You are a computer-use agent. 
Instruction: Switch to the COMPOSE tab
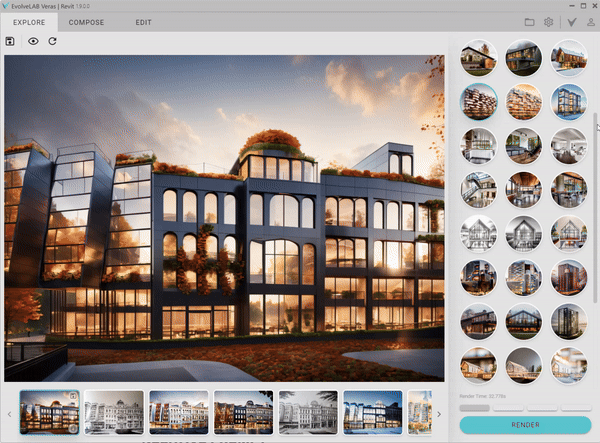(x=86, y=23)
